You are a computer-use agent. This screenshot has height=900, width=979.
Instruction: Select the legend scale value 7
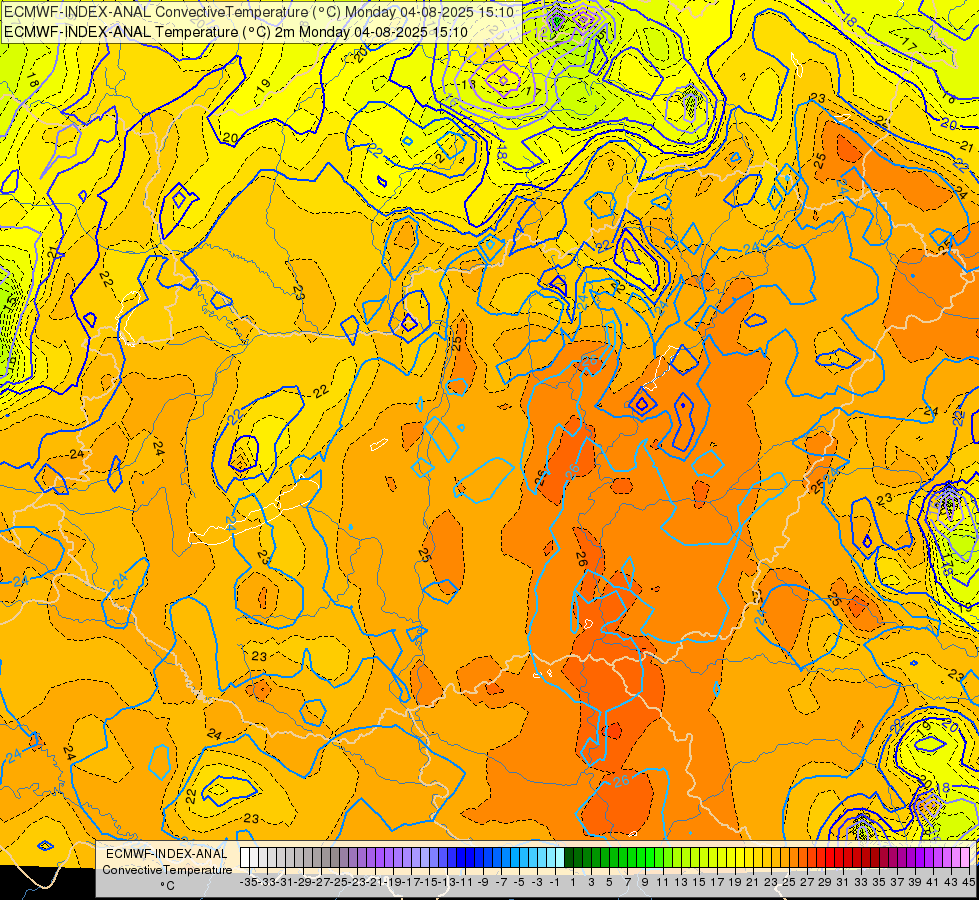627,883
